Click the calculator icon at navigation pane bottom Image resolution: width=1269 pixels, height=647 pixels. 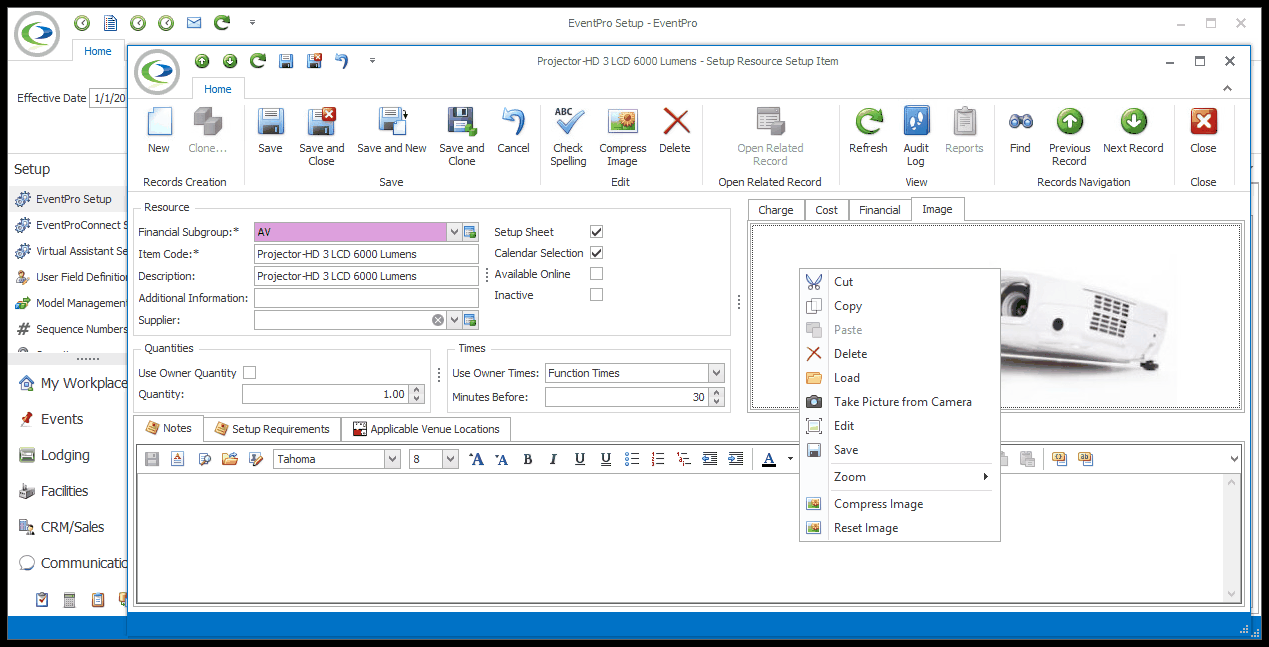pos(70,600)
